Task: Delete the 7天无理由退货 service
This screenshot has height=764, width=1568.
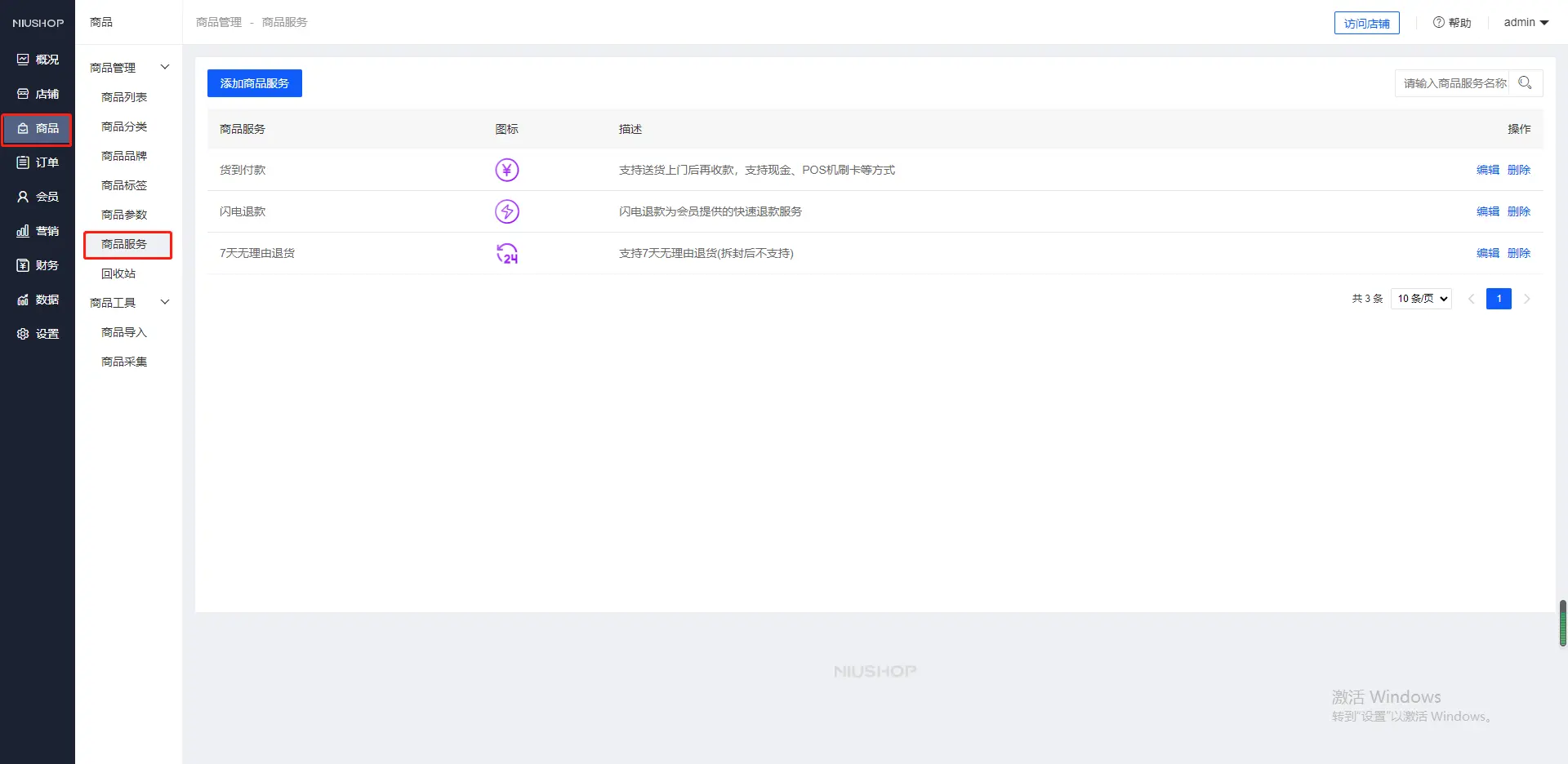Action: 1518,253
